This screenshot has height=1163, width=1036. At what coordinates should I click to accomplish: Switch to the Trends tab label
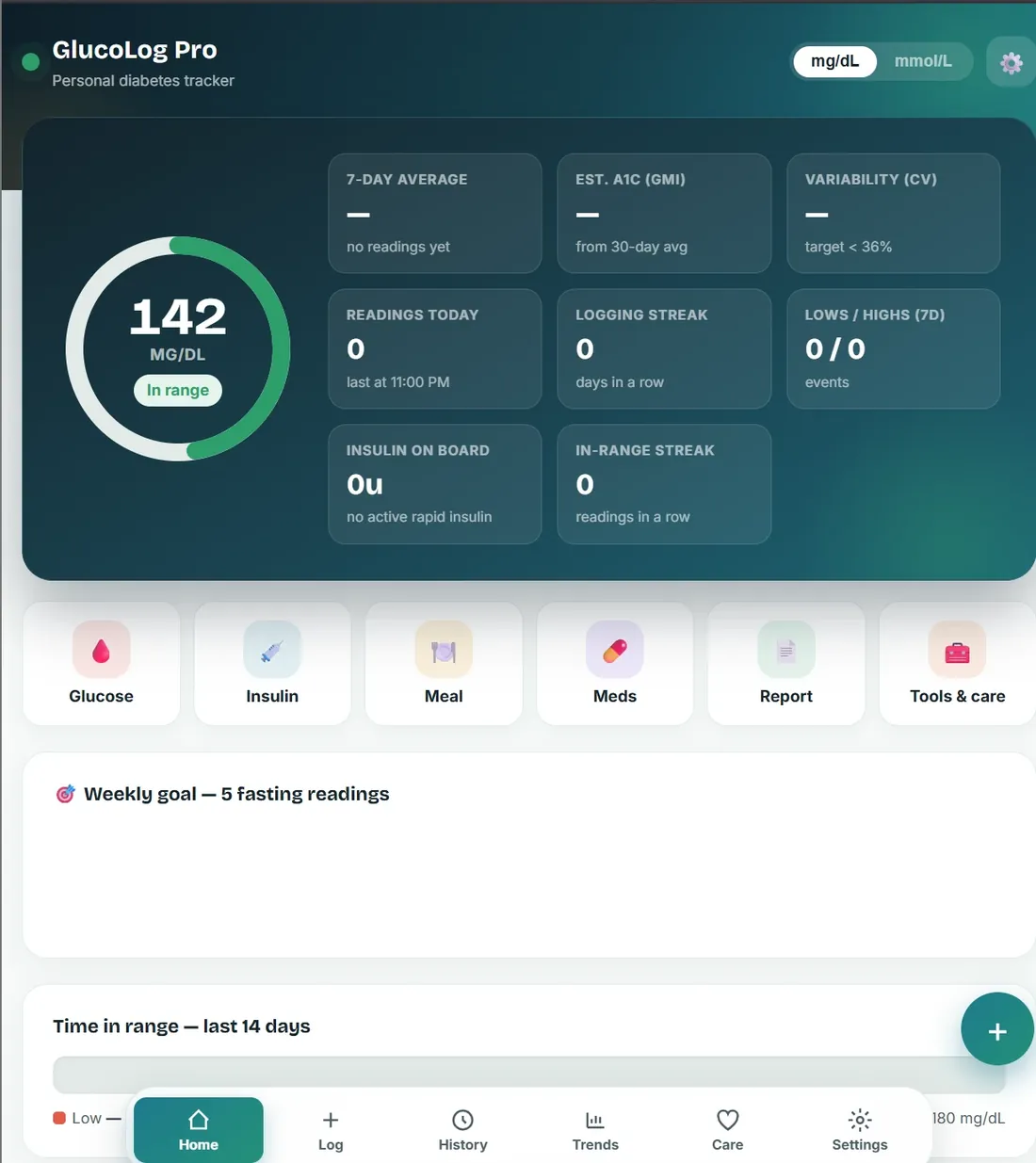coord(595,1145)
